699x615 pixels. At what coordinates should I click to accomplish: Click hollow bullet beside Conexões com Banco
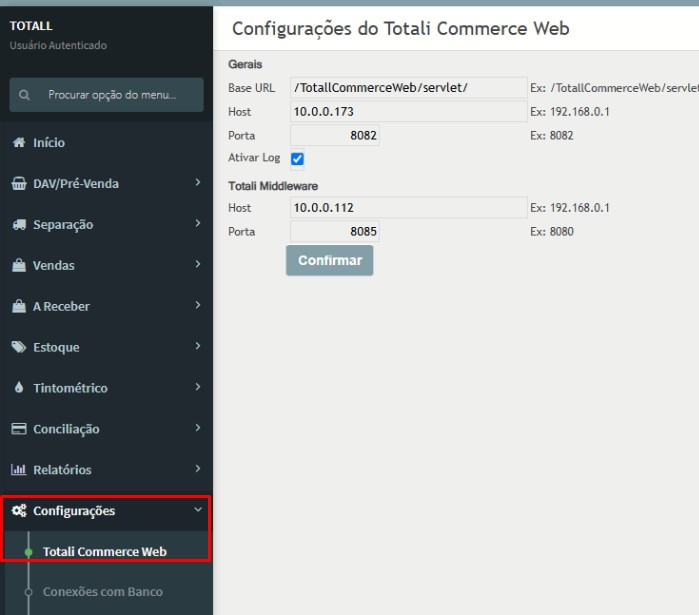[29, 592]
